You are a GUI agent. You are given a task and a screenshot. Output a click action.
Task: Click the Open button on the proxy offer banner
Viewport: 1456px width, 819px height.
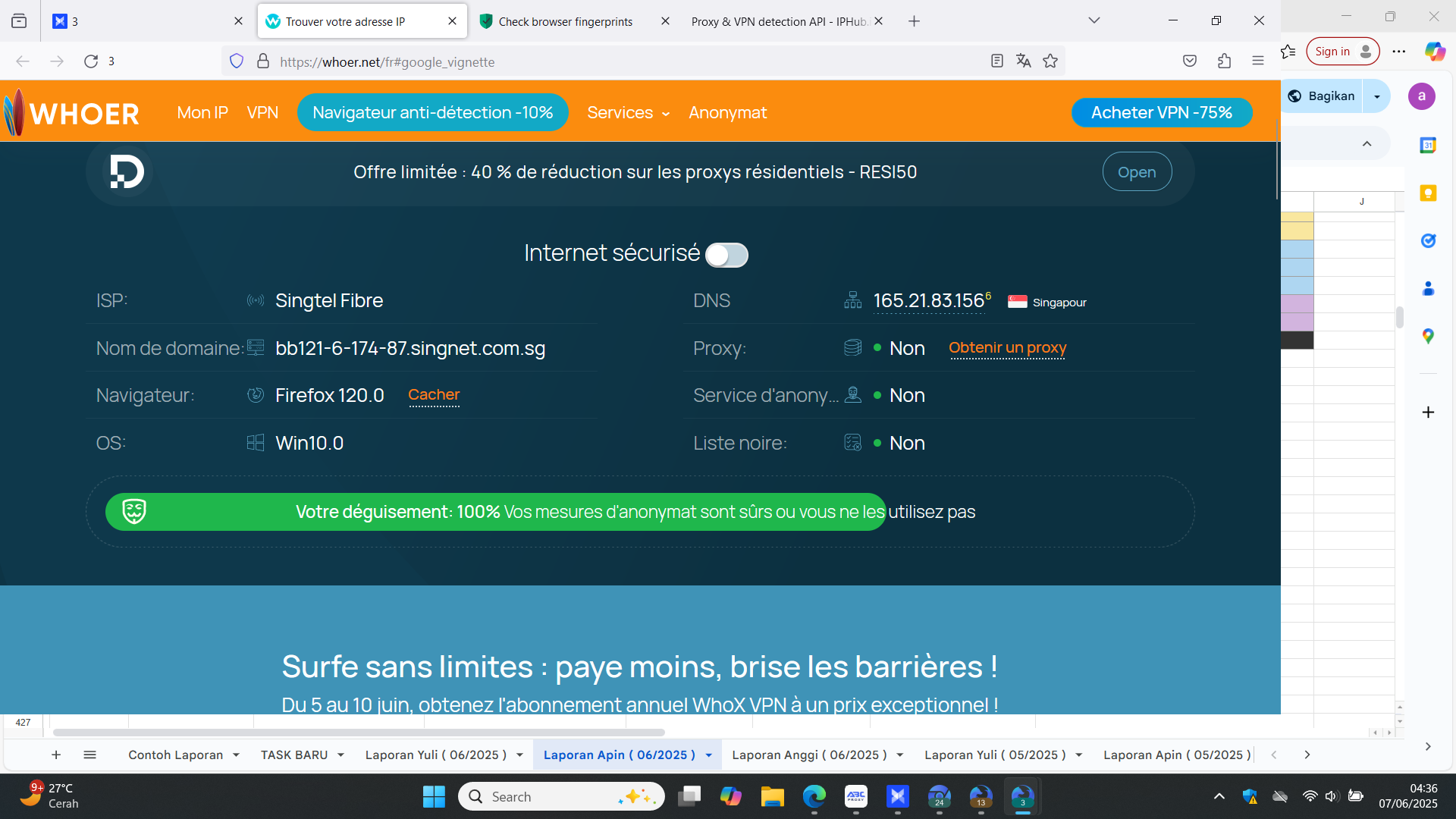click(1137, 172)
